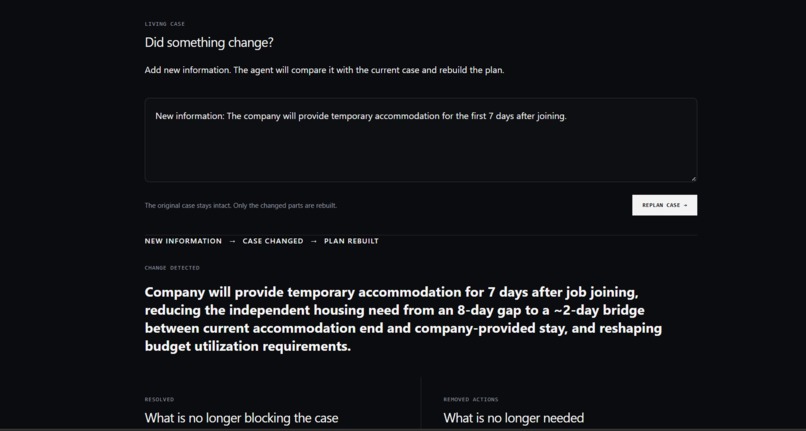Select the CASE CHANGED step label
The height and width of the screenshot is (431, 806).
pyautogui.click(x=273, y=241)
